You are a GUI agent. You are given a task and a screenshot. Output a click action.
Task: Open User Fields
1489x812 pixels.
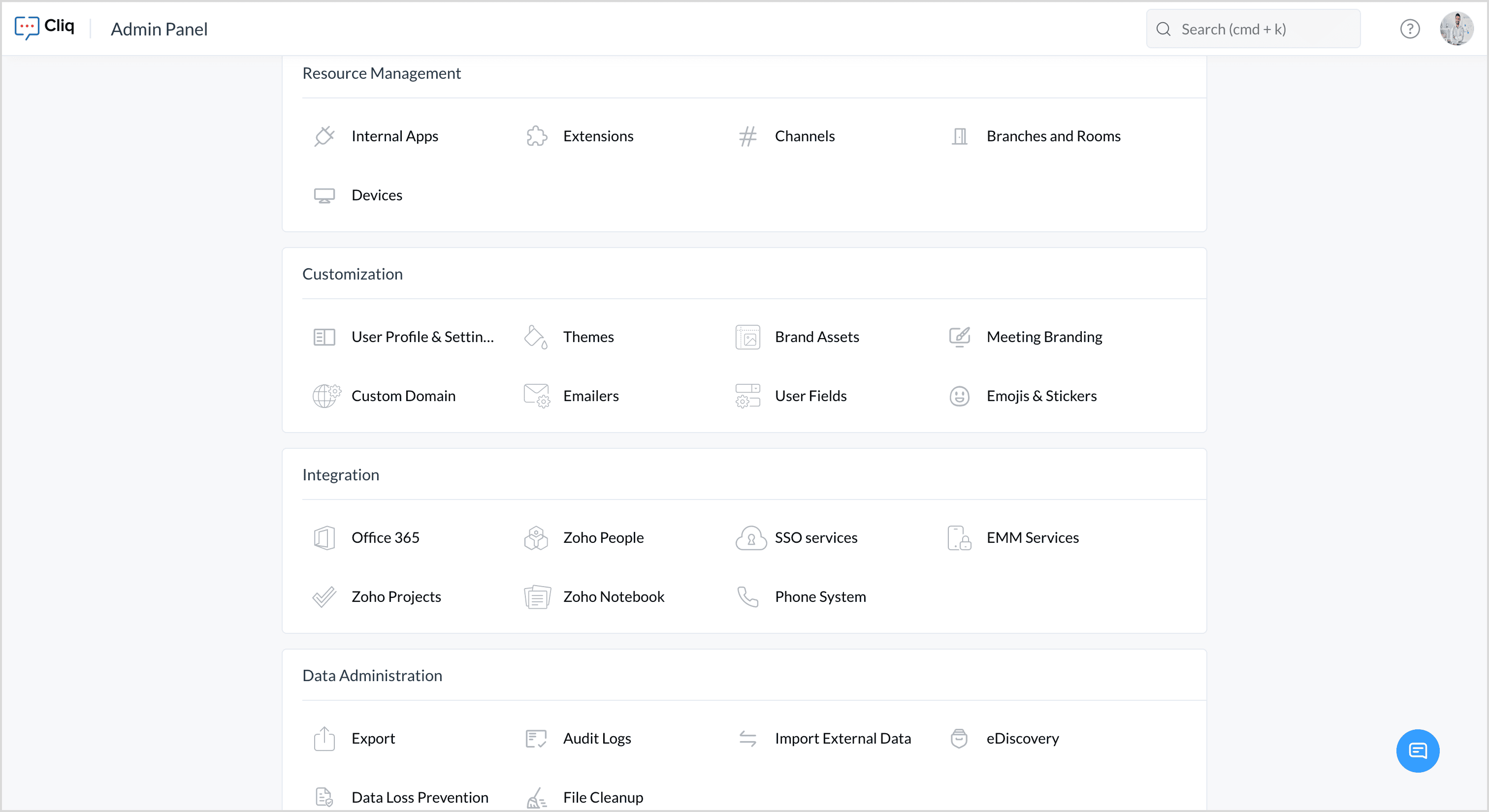click(x=810, y=396)
